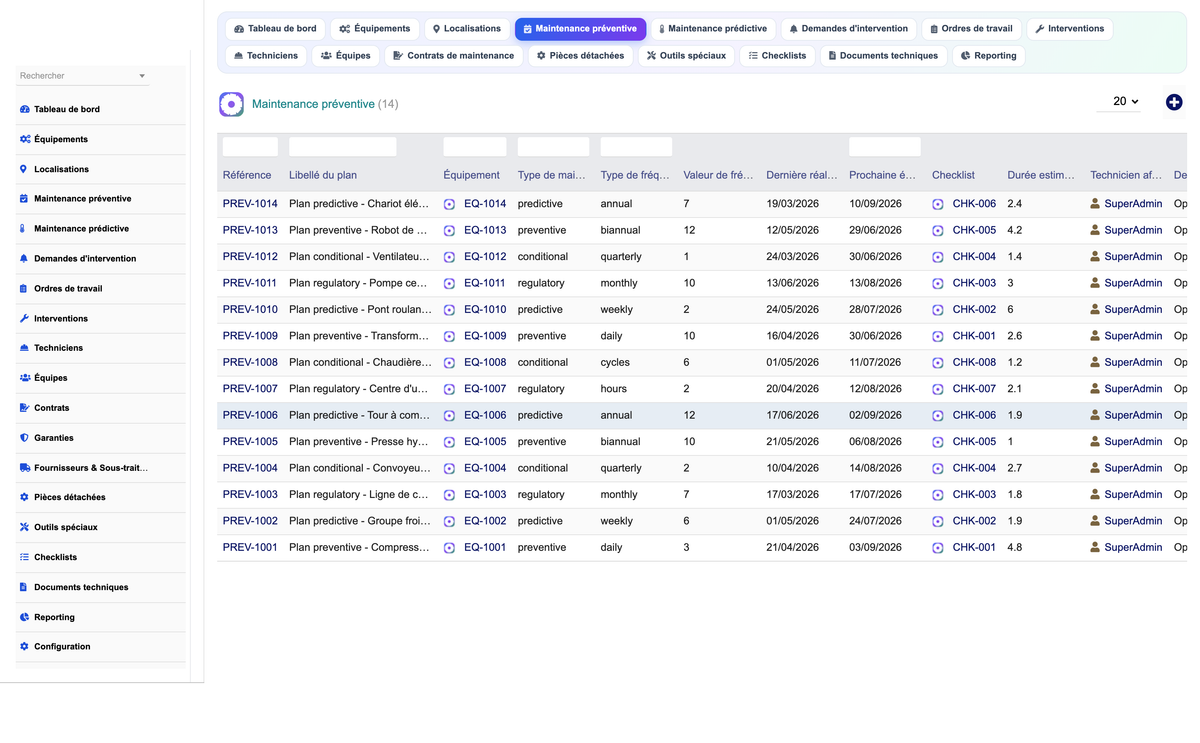1200x743 pixels.
Task: Click hard hat icon beside sidebar Techniciens
Action: tap(24, 348)
